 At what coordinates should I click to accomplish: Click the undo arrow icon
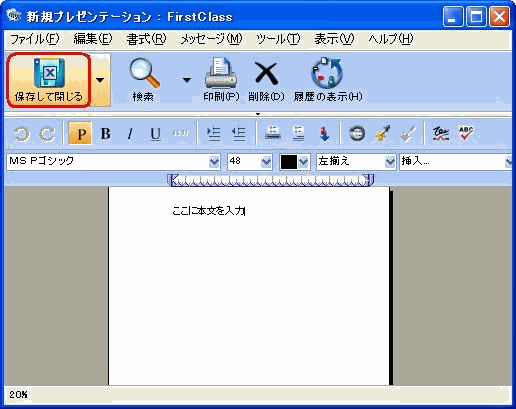[x=22, y=134]
